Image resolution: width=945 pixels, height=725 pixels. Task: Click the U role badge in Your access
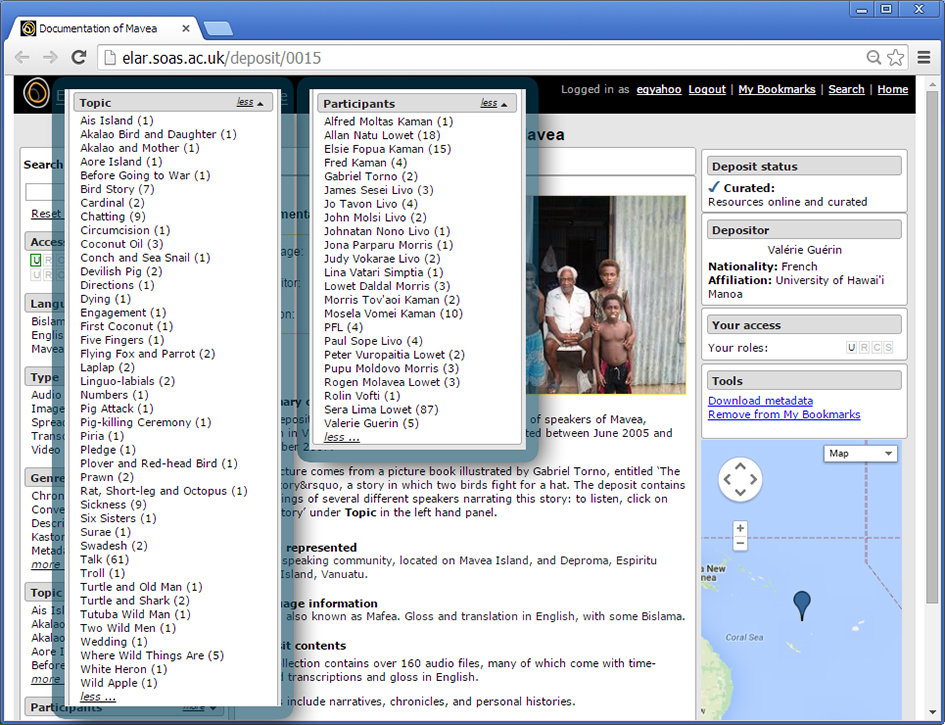coord(851,348)
